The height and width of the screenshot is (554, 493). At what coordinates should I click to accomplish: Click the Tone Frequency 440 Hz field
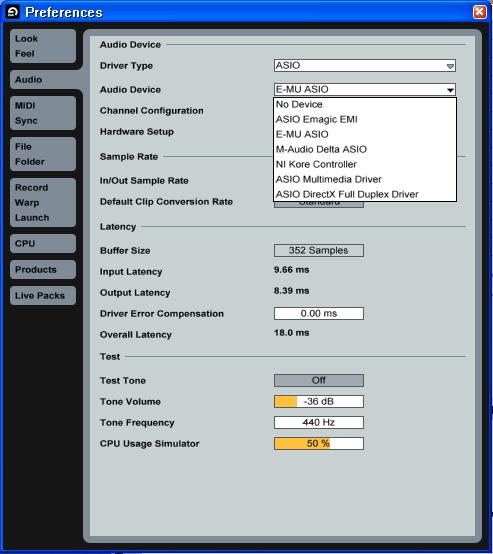[x=319, y=423]
